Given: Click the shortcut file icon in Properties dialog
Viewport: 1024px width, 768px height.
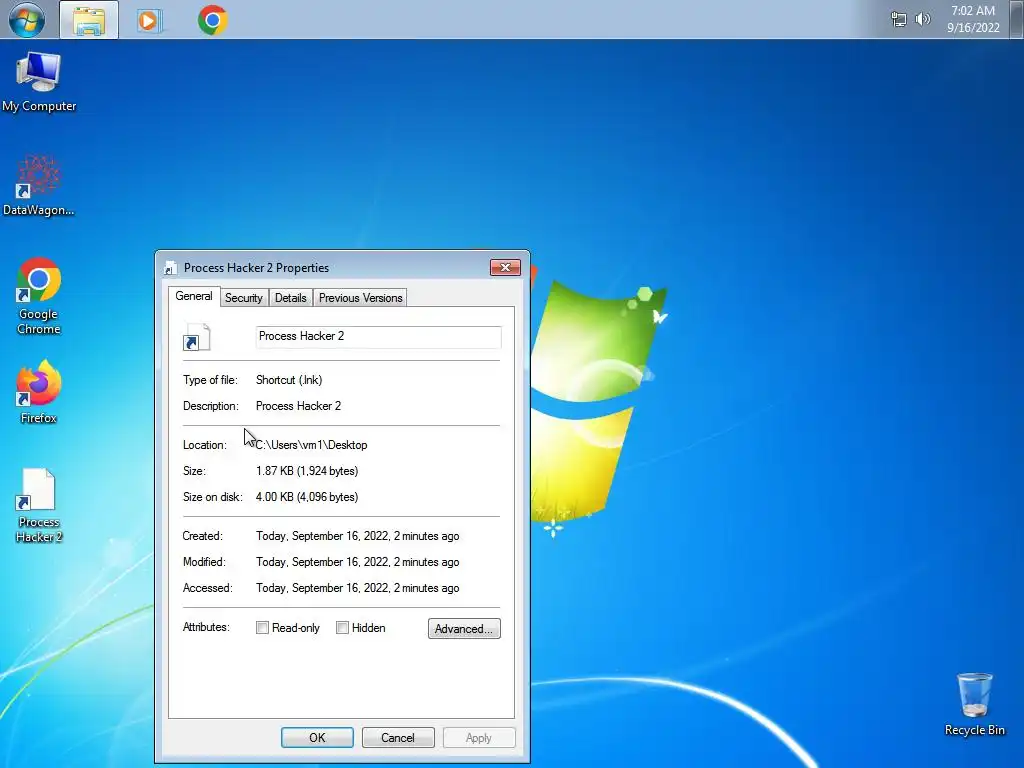Looking at the screenshot, I should (196, 337).
